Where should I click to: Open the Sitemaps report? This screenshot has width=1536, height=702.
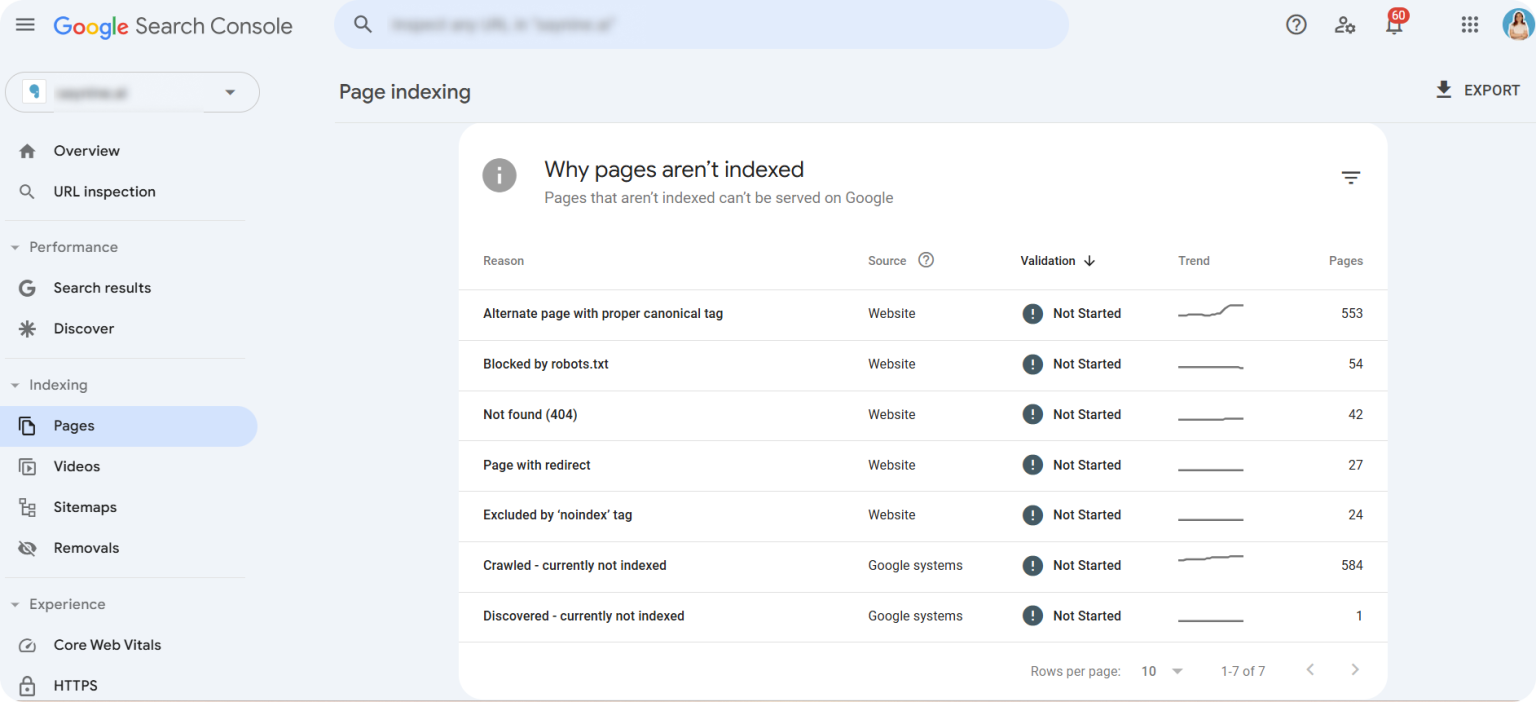(x=85, y=507)
